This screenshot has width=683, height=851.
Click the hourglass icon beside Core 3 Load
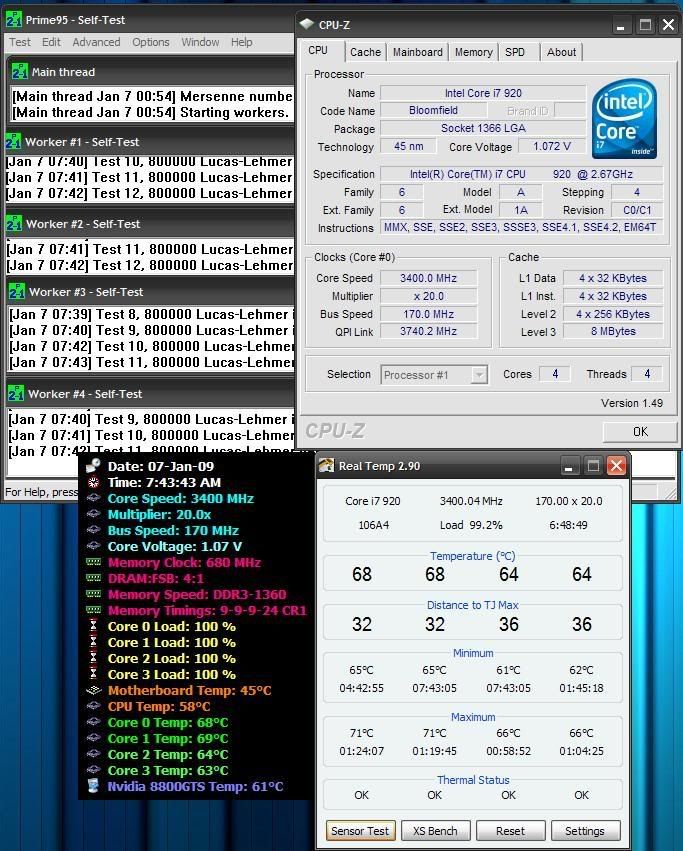click(x=94, y=674)
